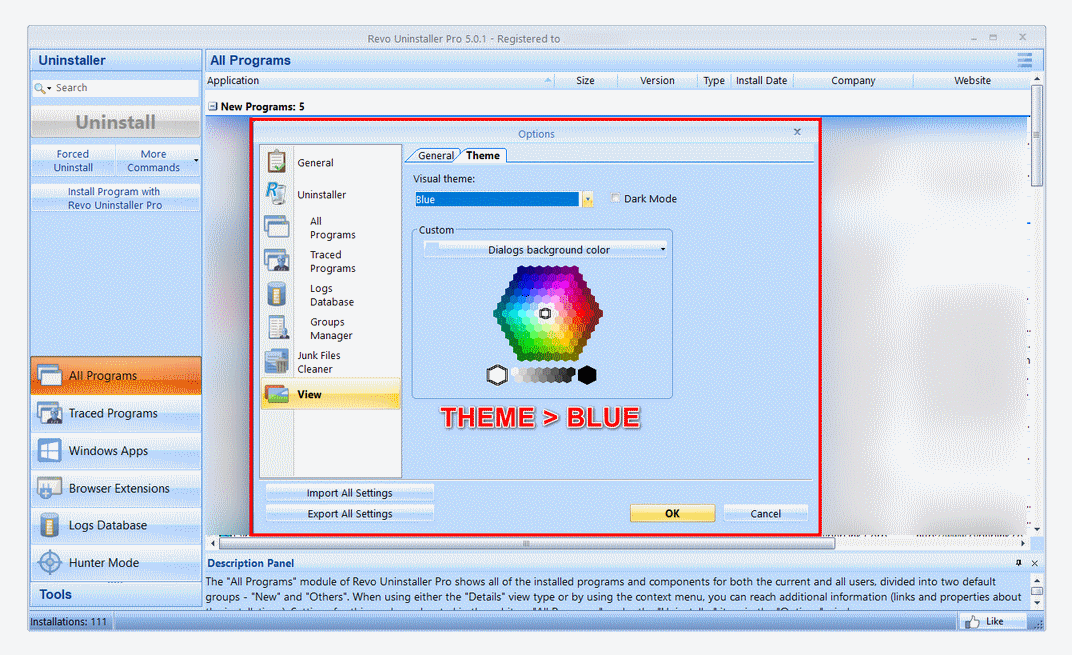The image size is (1072, 655).
Task: Sort by Size column header
Action: (x=585, y=81)
